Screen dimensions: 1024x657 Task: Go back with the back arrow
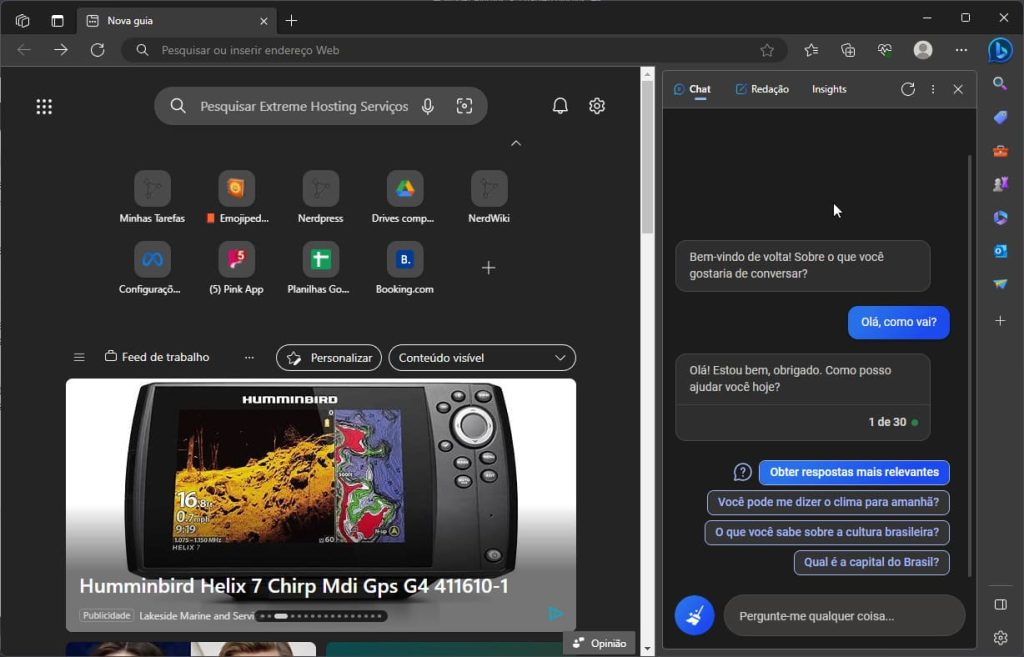point(24,50)
